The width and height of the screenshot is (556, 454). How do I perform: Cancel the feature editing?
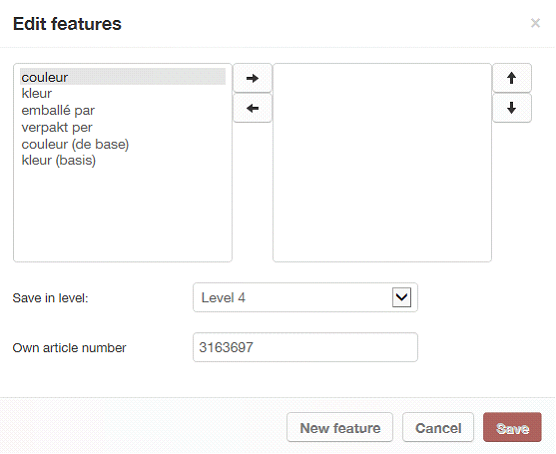coord(438,427)
